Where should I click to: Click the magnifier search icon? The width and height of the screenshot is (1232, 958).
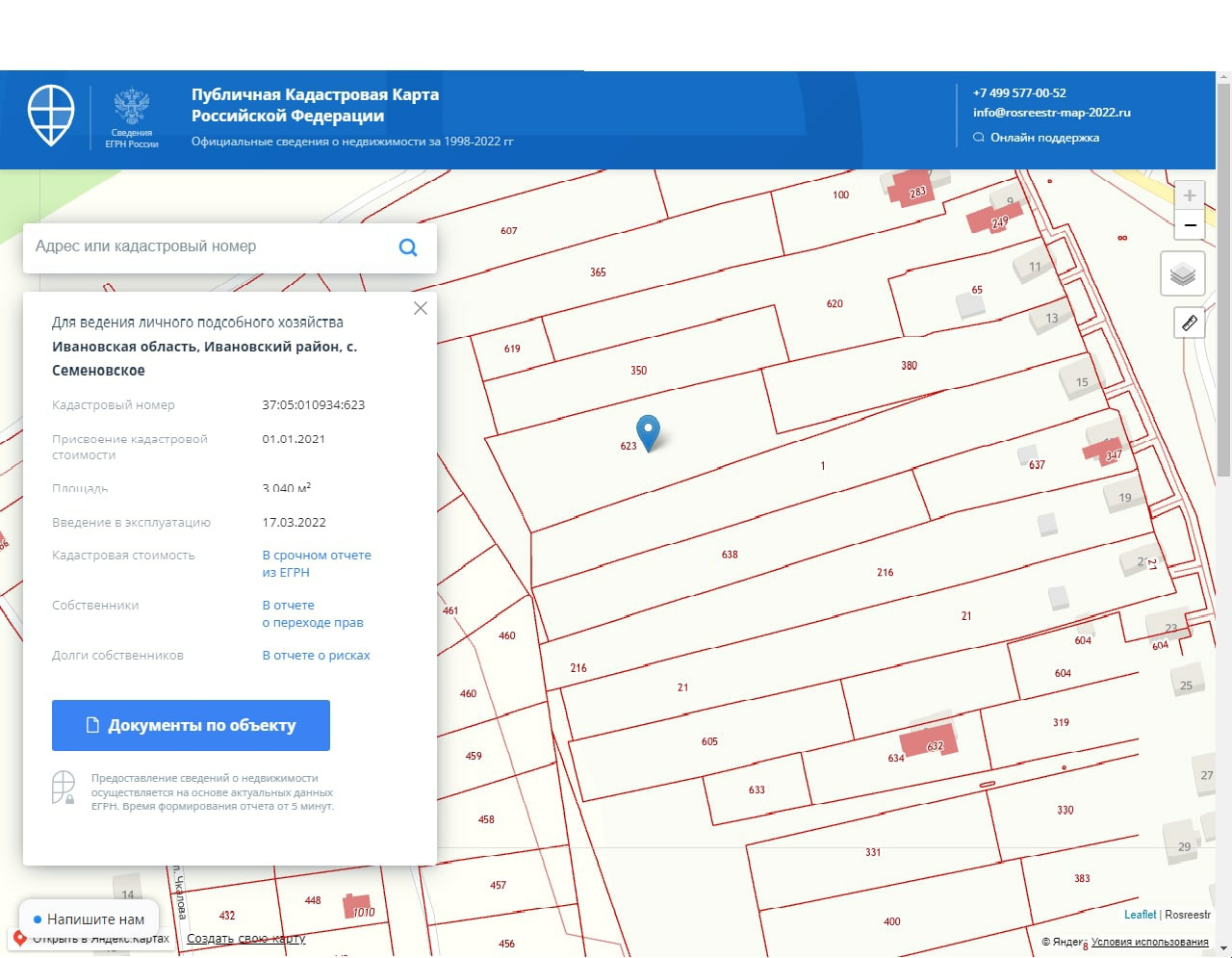coord(408,247)
